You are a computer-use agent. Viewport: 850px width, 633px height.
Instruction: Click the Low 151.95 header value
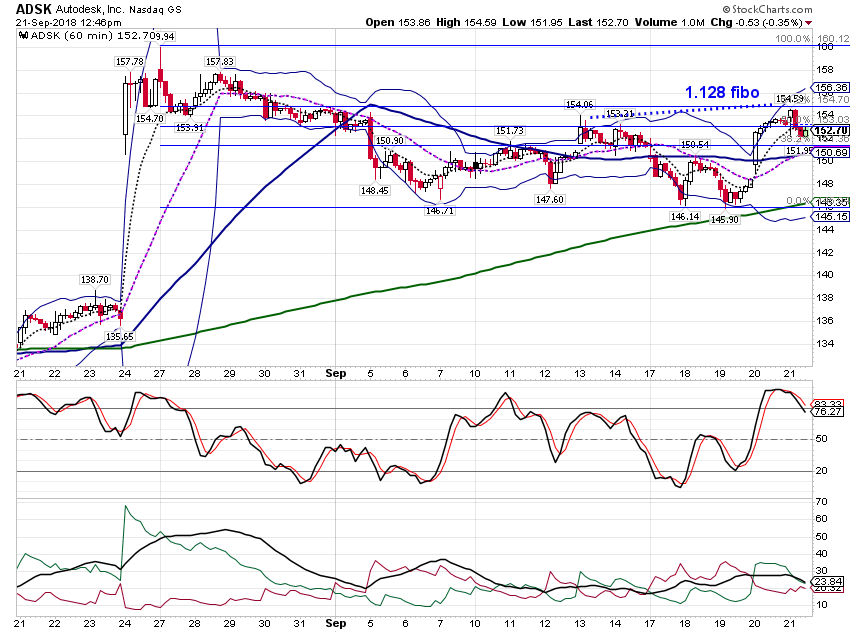532,22
